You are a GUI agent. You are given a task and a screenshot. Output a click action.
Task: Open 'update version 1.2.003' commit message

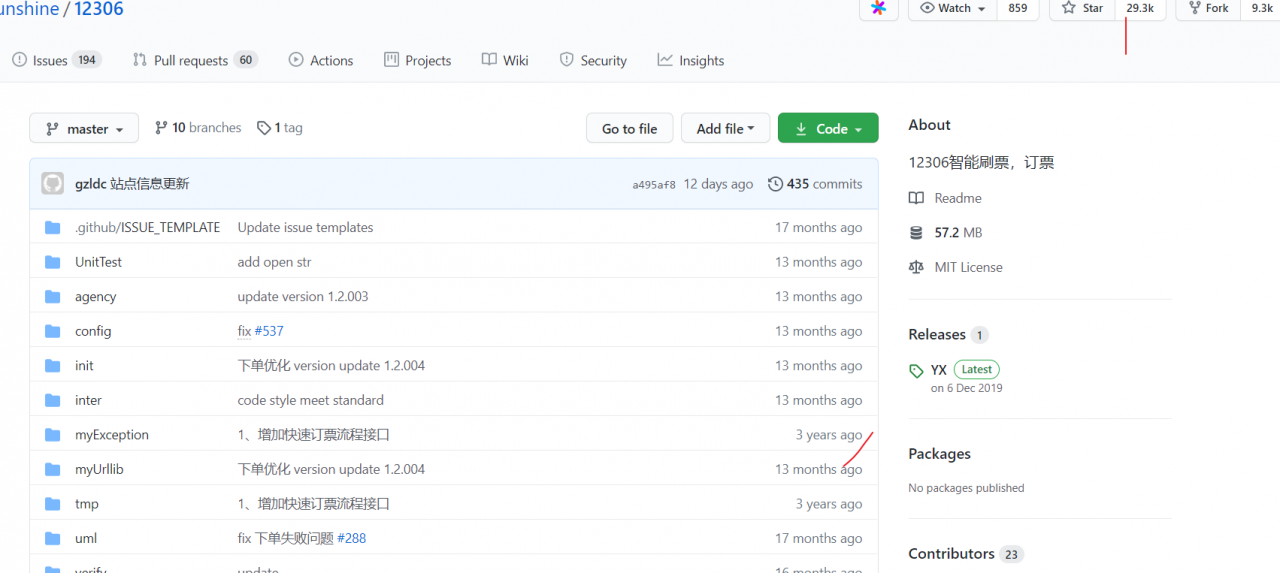coord(303,297)
